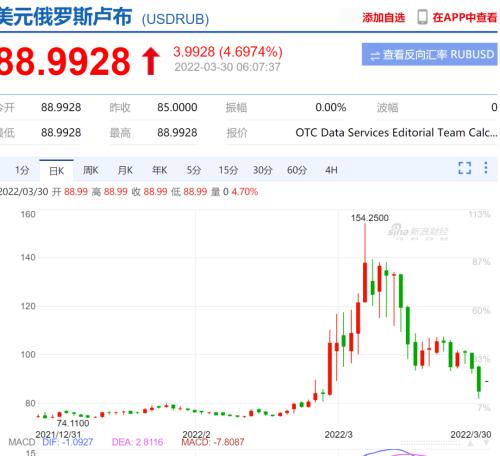Image resolution: width=500 pixels, height=456 pixels.
Task: Click the 74.1100 low label on chart
Action: (x=73, y=423)
